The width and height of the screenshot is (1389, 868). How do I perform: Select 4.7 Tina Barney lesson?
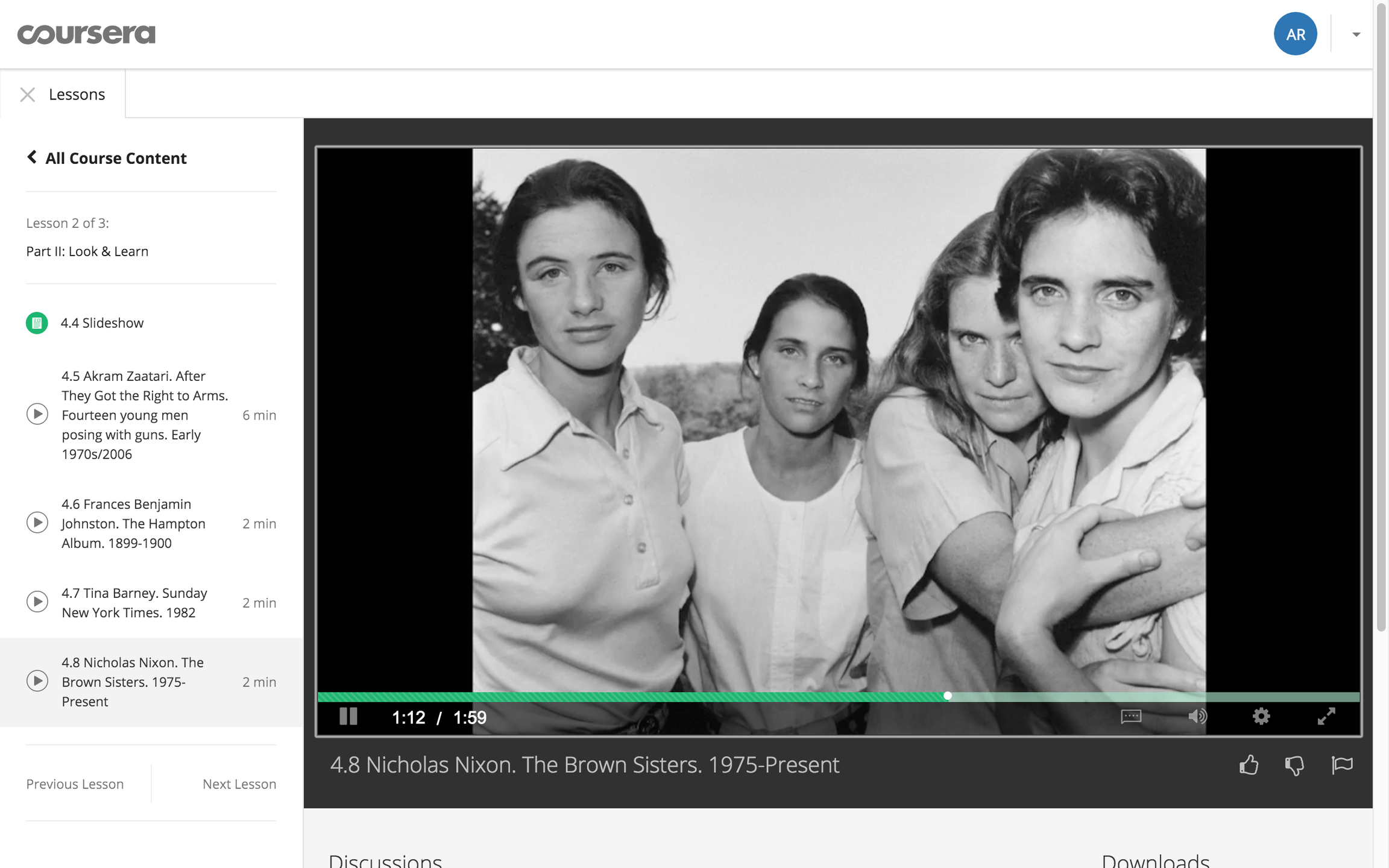(134, 602)
